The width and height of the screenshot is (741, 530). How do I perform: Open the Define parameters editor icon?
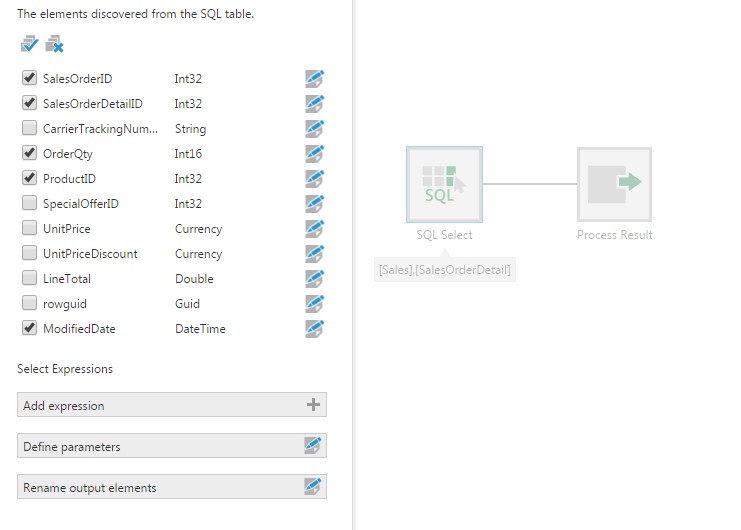(x=314, y=446)
